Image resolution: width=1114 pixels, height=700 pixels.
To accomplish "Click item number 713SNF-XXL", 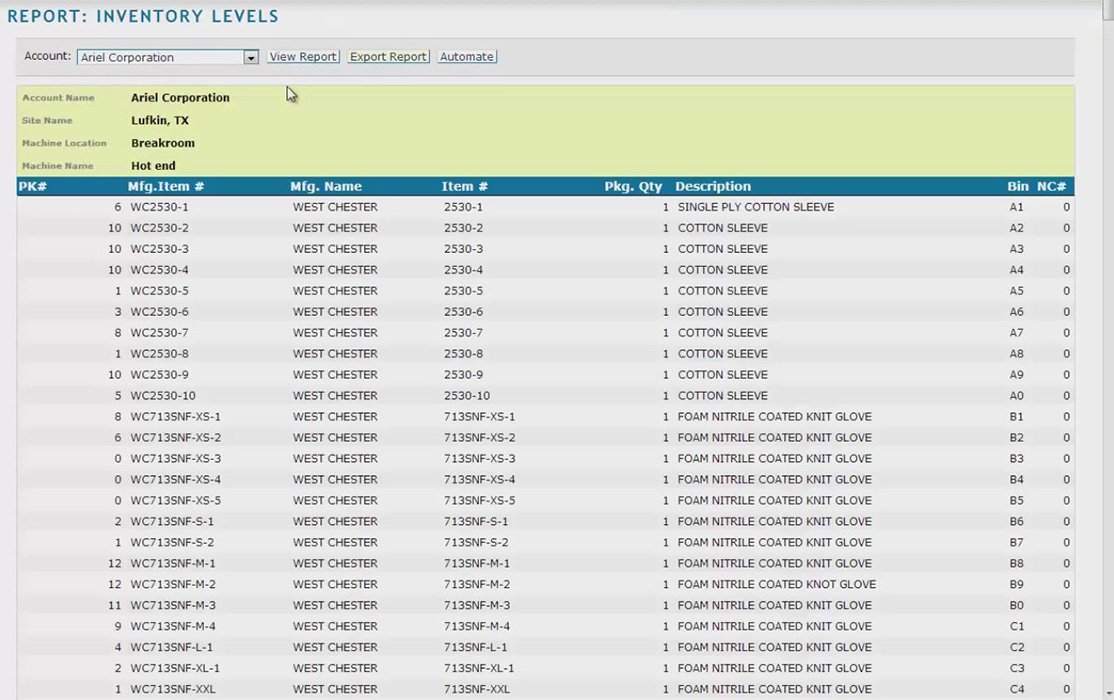I will click(477, 689).
